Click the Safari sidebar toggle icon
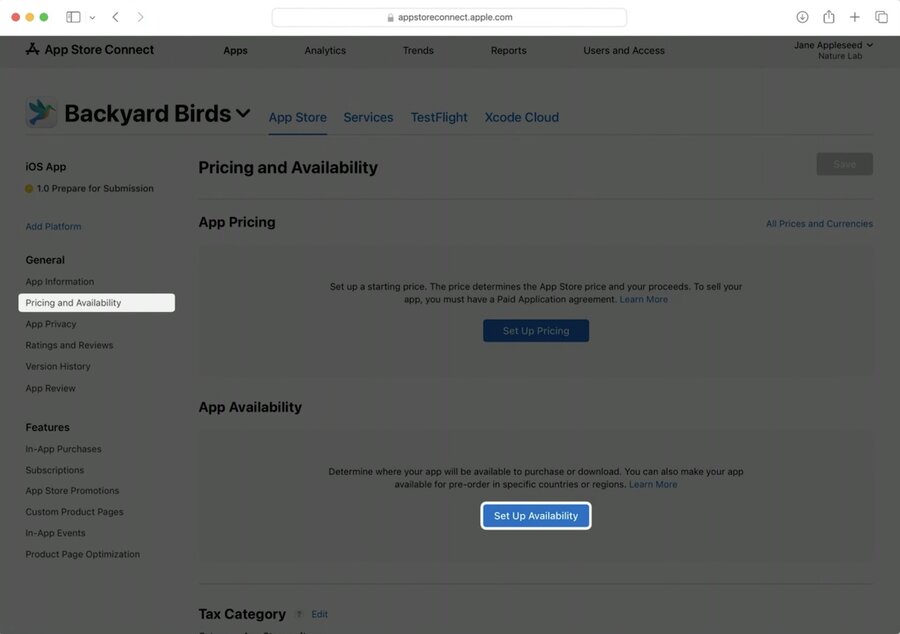The height and width of the screenshot is (634, 900). pyautogui.click(x=73, y=17)
